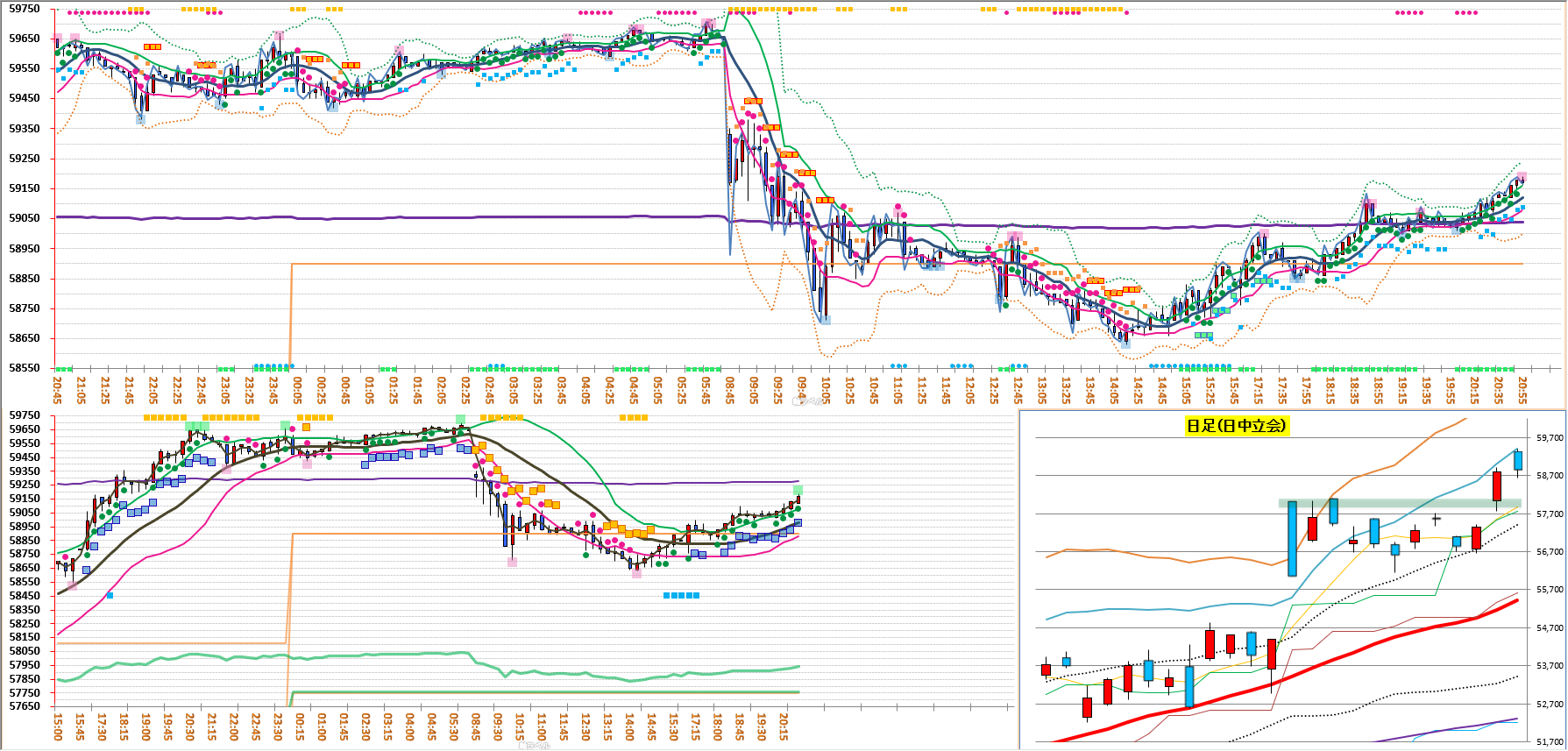The height and width of the screenshot is (751, 1568).
Task: Click the blue square row near 58450 on lower-left chart
Action: click(681, 596)
